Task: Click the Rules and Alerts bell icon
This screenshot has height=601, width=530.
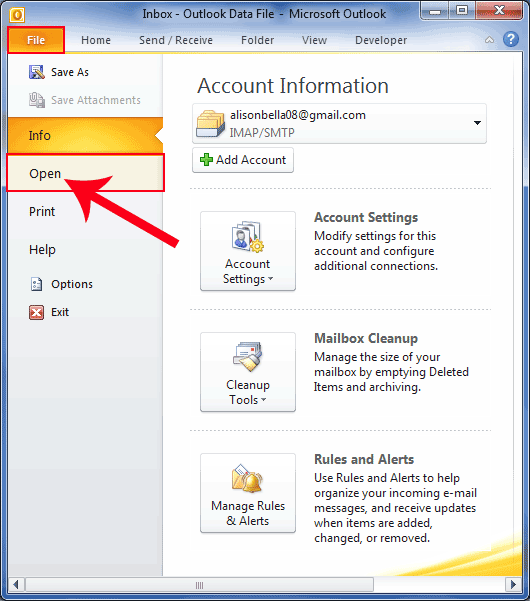Action: [248, 478]
